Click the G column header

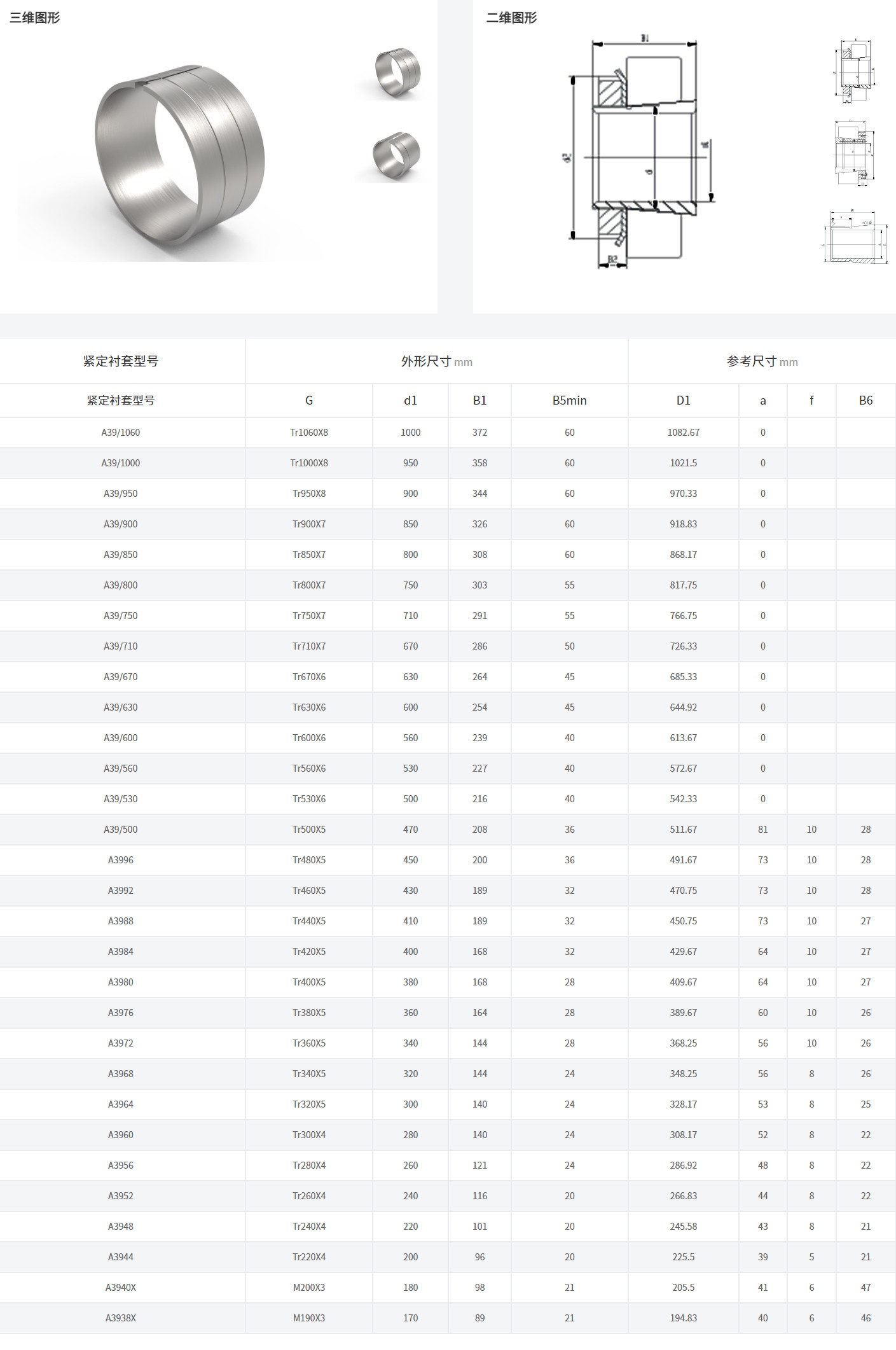309,400
